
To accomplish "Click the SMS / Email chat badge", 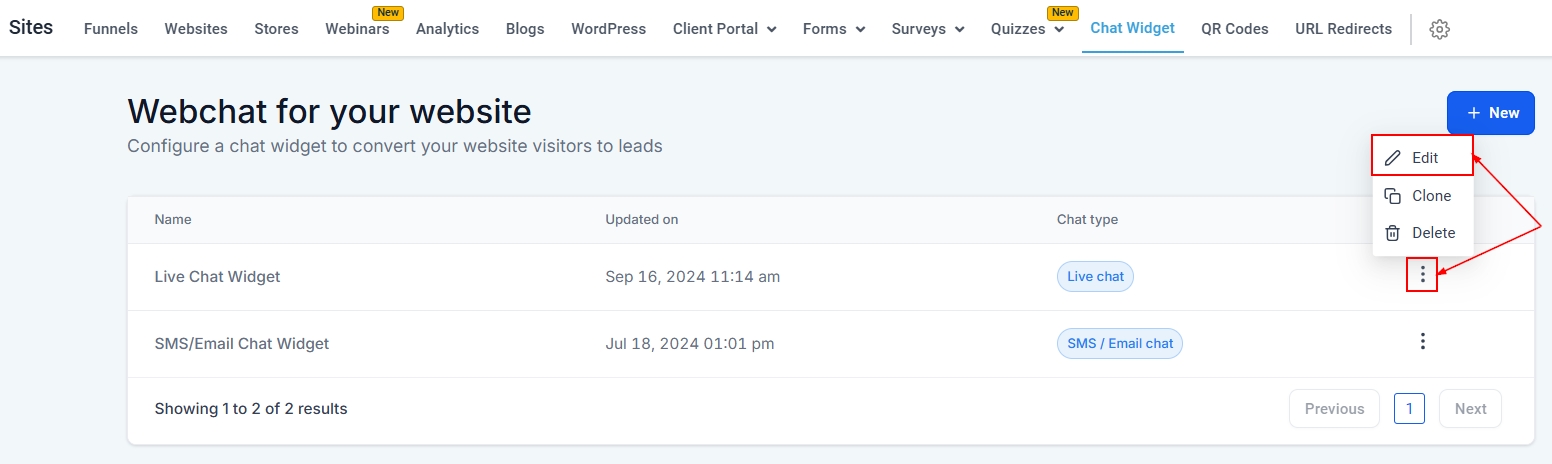I will pos(1119,344).
